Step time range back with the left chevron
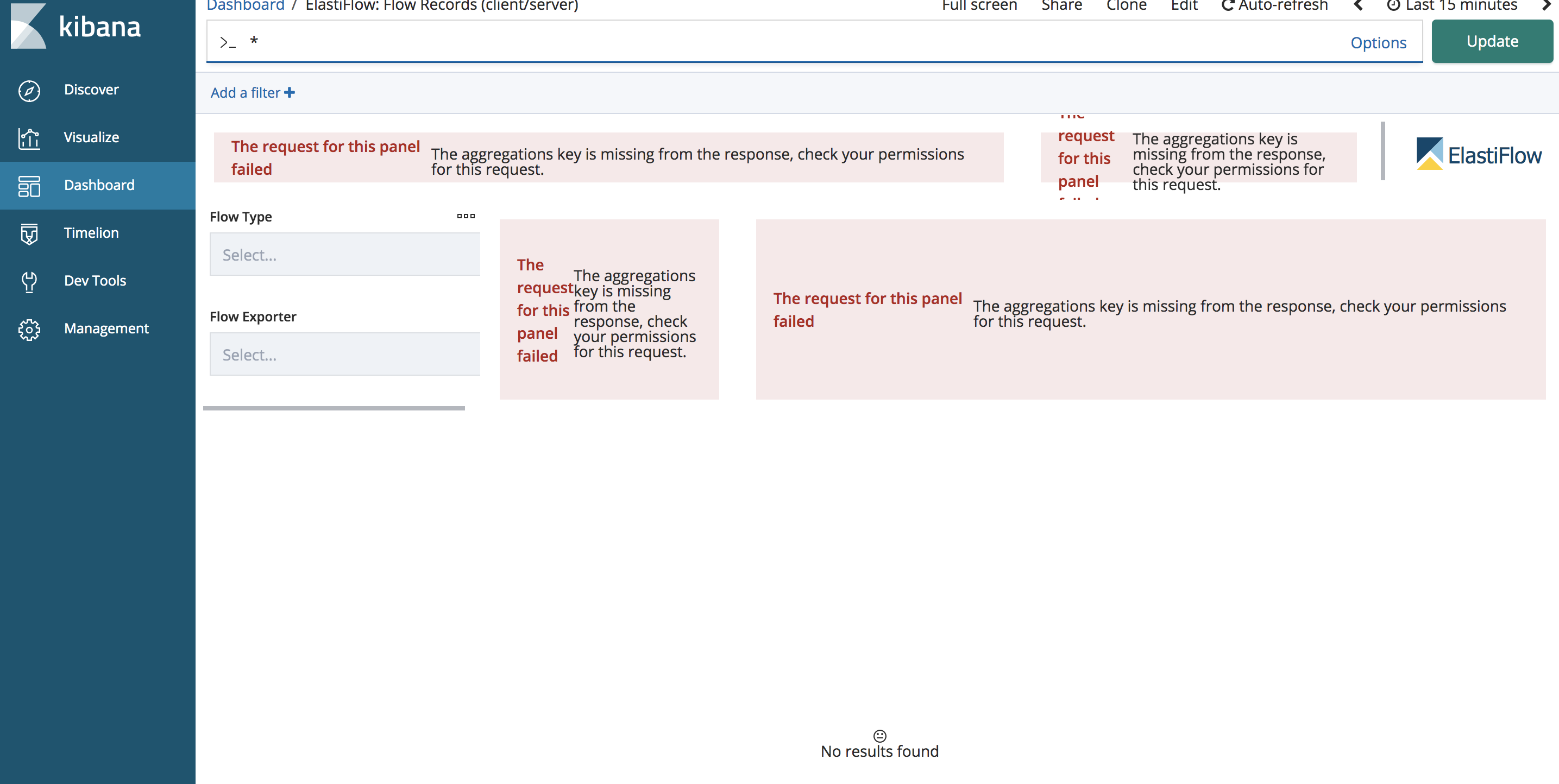 [x=1358, y=6]
